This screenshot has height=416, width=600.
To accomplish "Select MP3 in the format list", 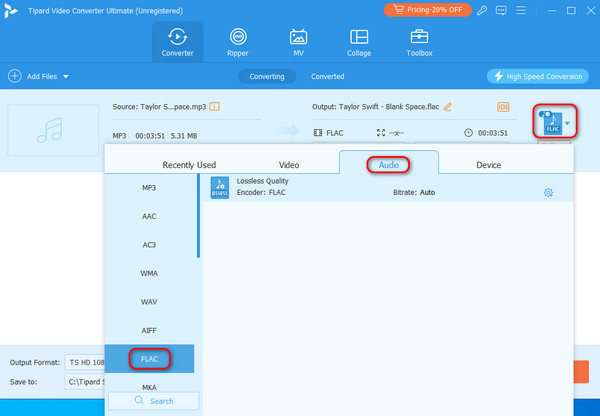I will 149,188.
